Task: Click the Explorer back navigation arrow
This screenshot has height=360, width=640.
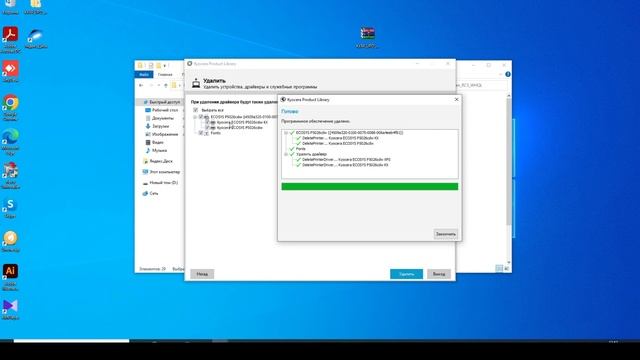Action: pyautogui.click(x=141, y=85)
